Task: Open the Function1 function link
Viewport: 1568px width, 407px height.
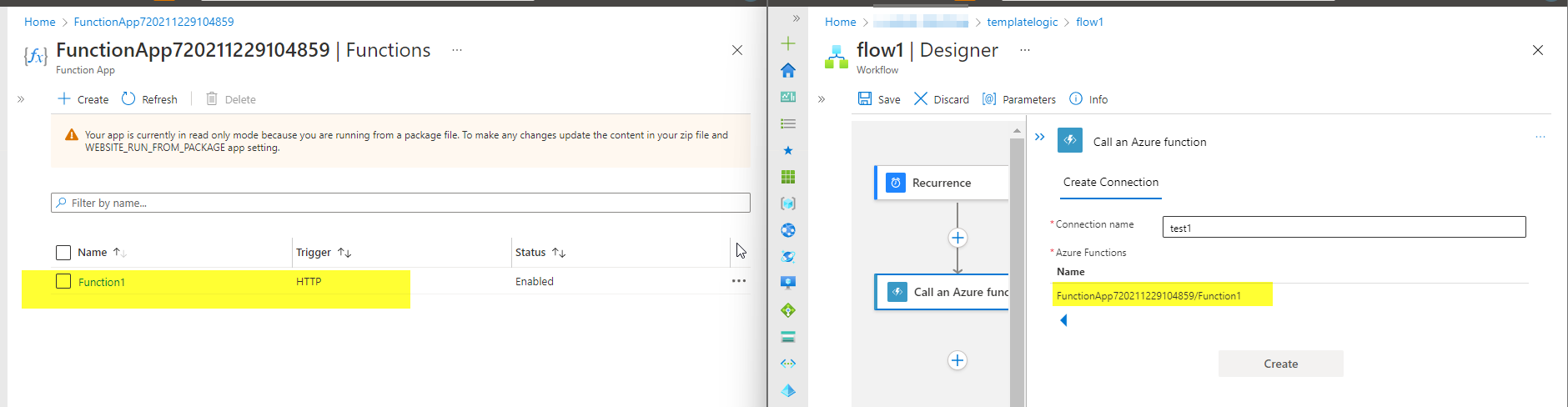Action: (x=102, y=282)
